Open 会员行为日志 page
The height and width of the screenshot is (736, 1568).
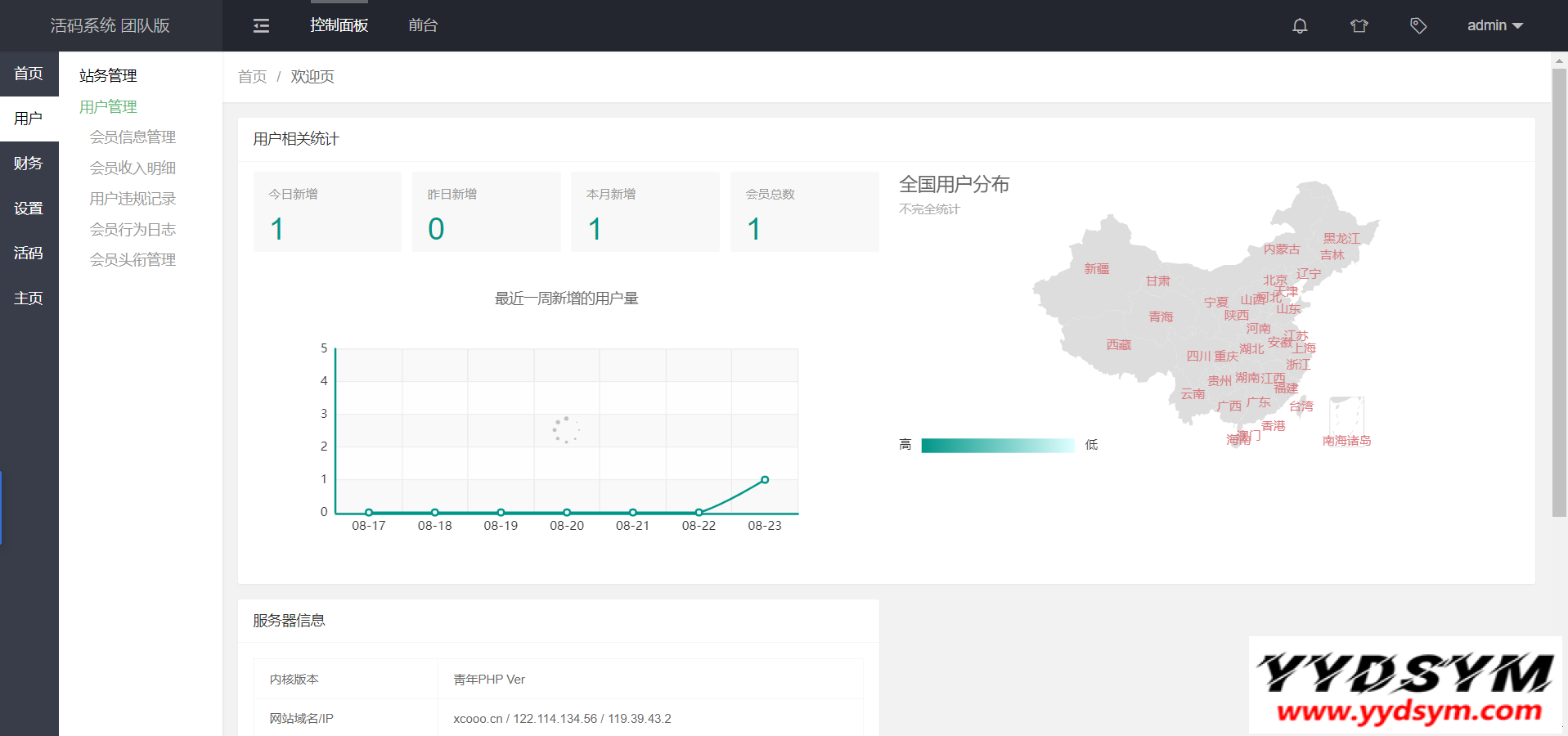pos(133,230)
